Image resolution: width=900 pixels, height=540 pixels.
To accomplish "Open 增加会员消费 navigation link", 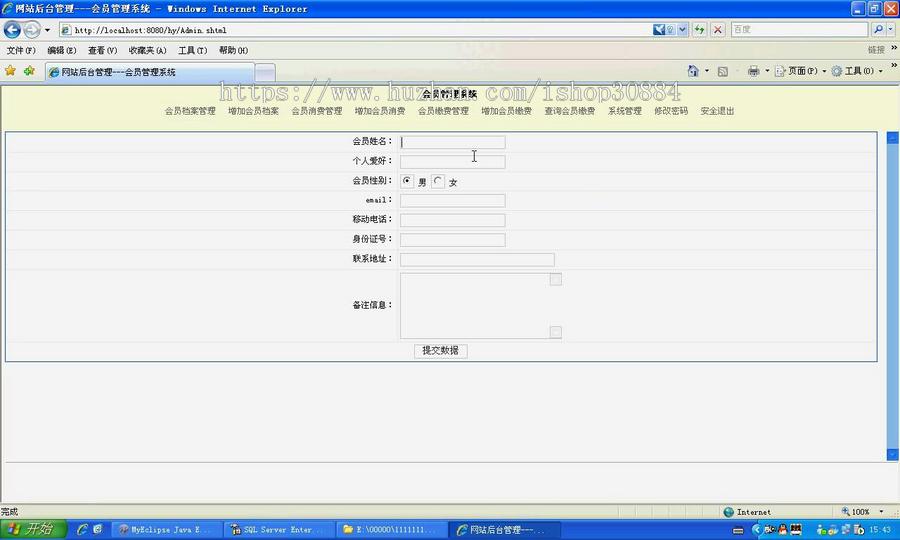I will [x=379, y=111].
